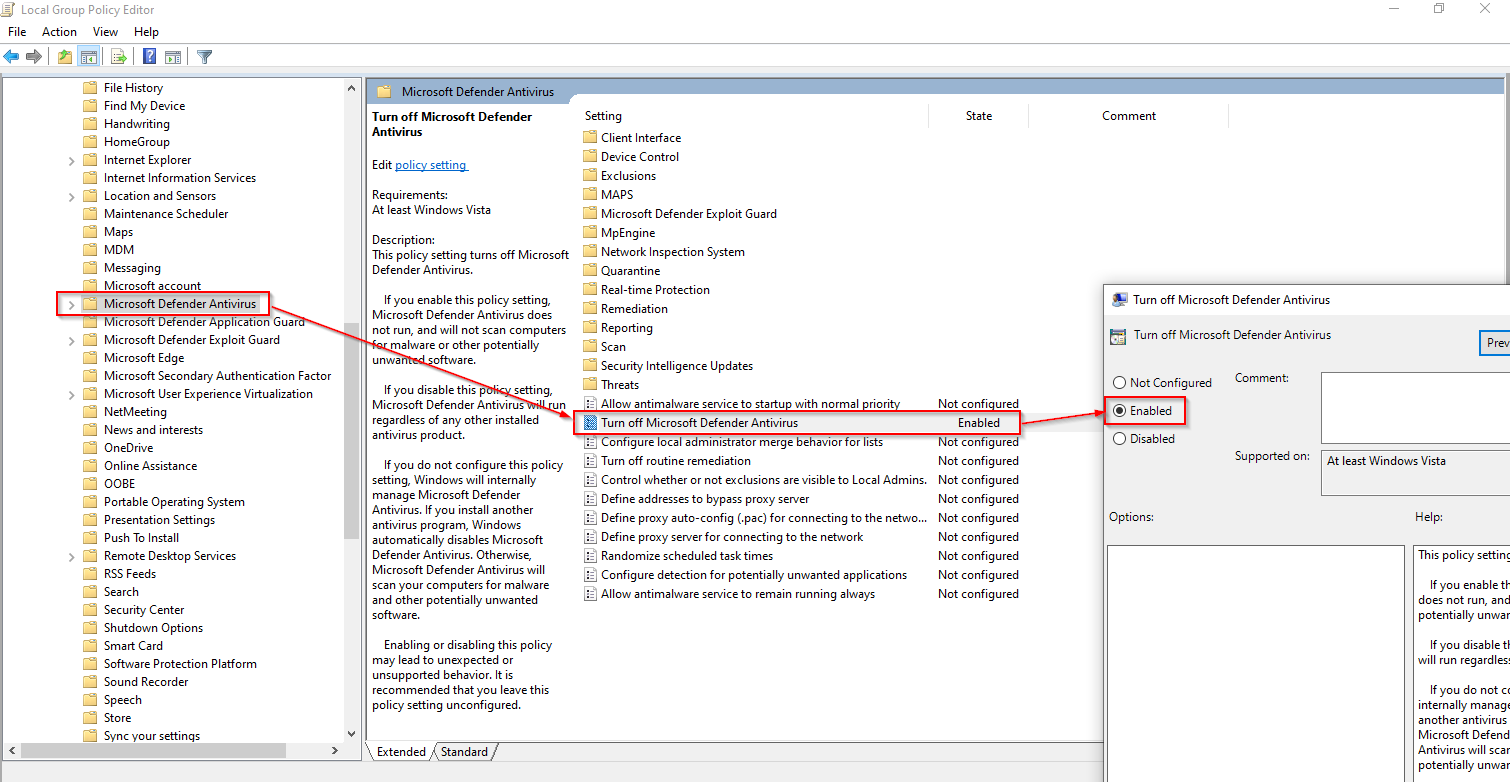Select 'Turn off Microsoft Defender Antivirus' in settings list
The image size is (1510, 782).
[699, 423]
